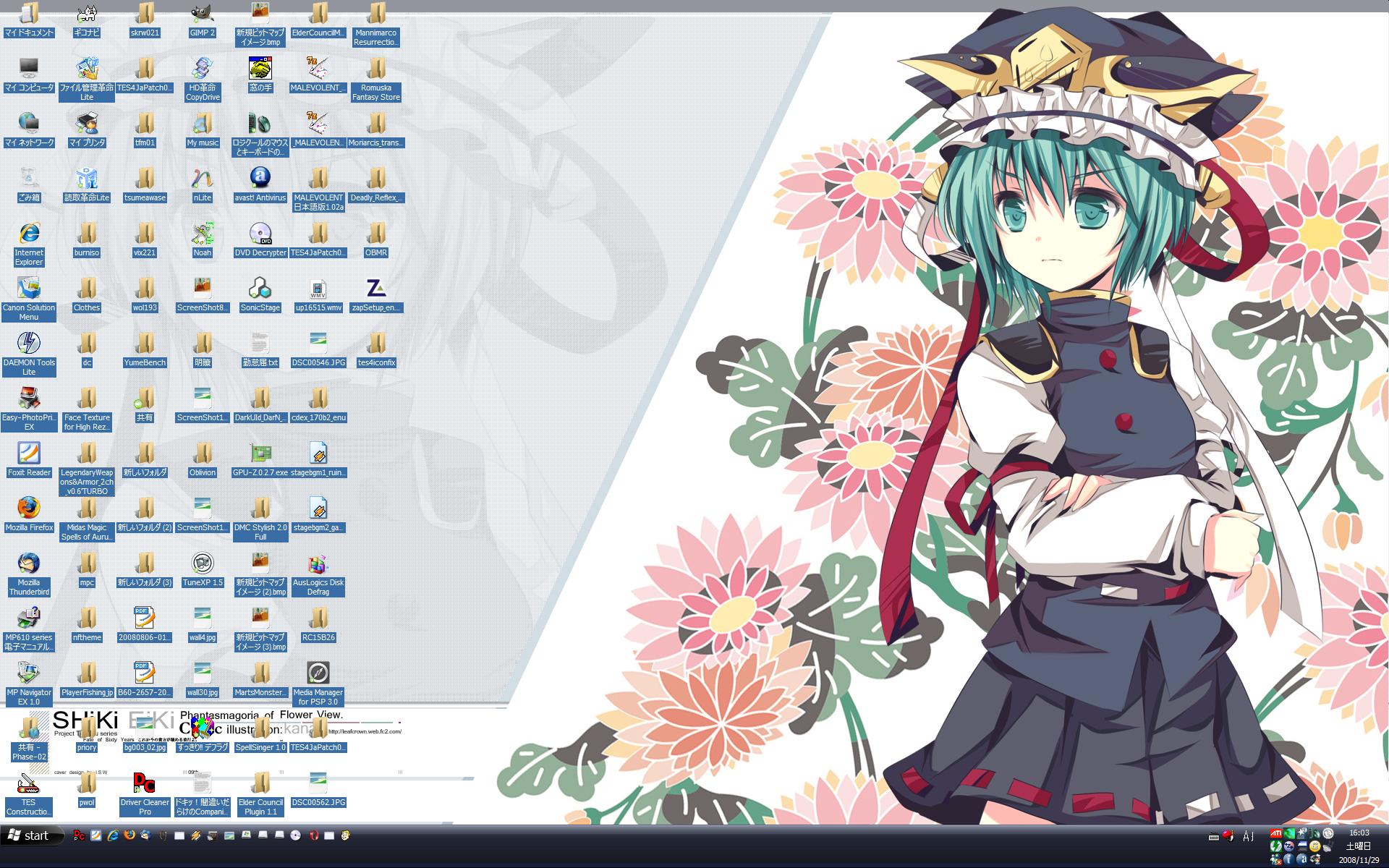Open the Foxit Reader shortcut
1389x868 pixels.
click(x=29, y=459)
